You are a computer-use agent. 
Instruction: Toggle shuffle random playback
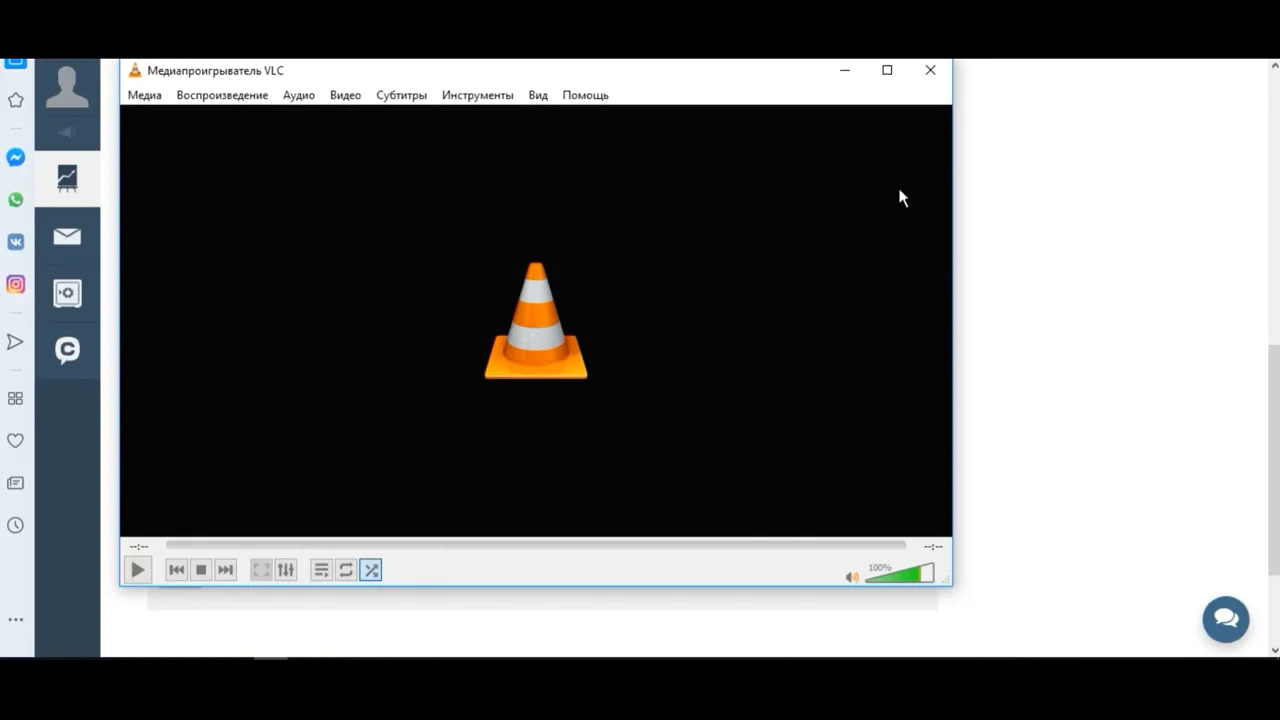point(371,570)
